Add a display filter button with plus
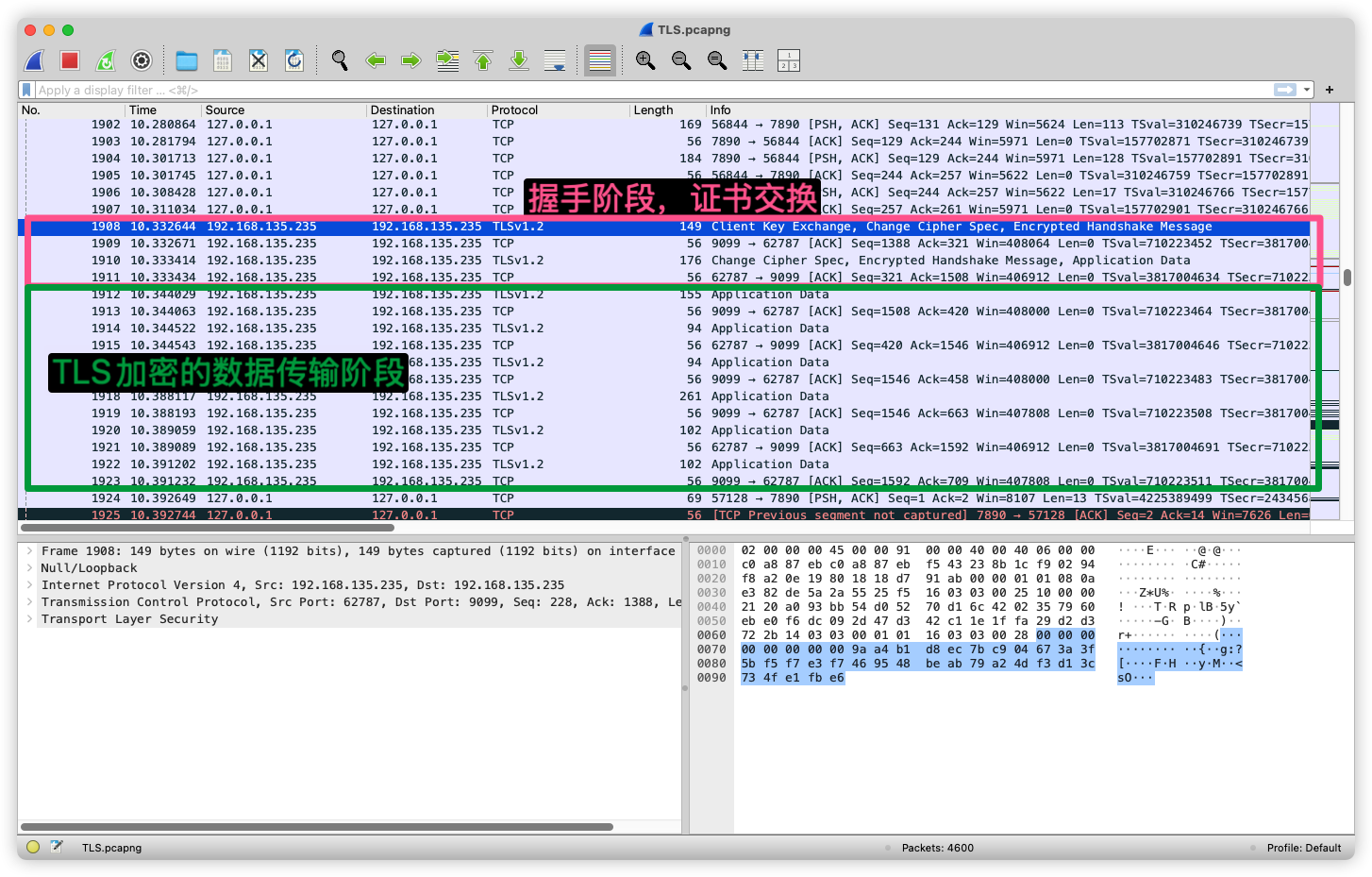The width and height of the screenshot is (1372, 877). 1330,90
